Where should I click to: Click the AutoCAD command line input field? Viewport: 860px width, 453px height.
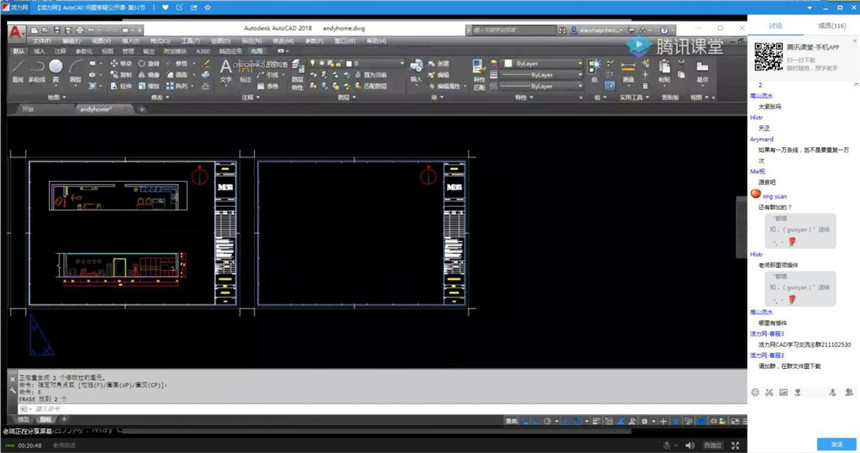pyautogui.click(x=200, y=408)
